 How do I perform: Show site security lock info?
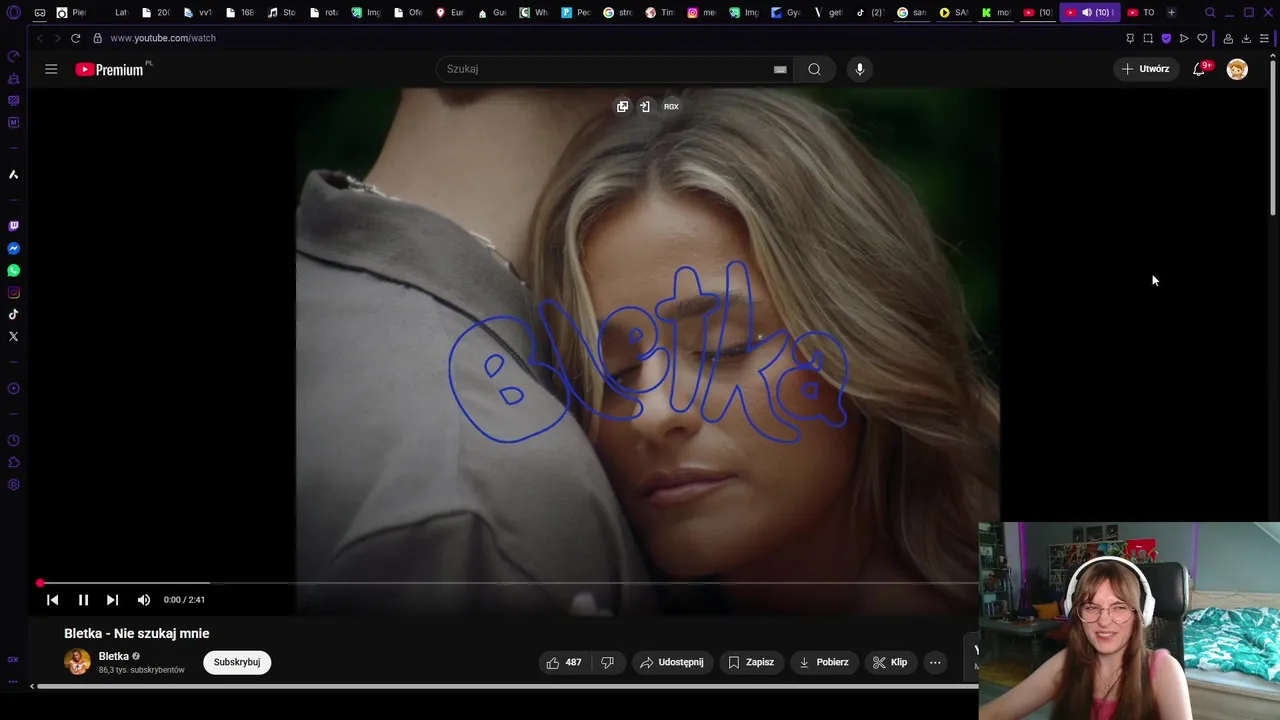pos(97,38)
